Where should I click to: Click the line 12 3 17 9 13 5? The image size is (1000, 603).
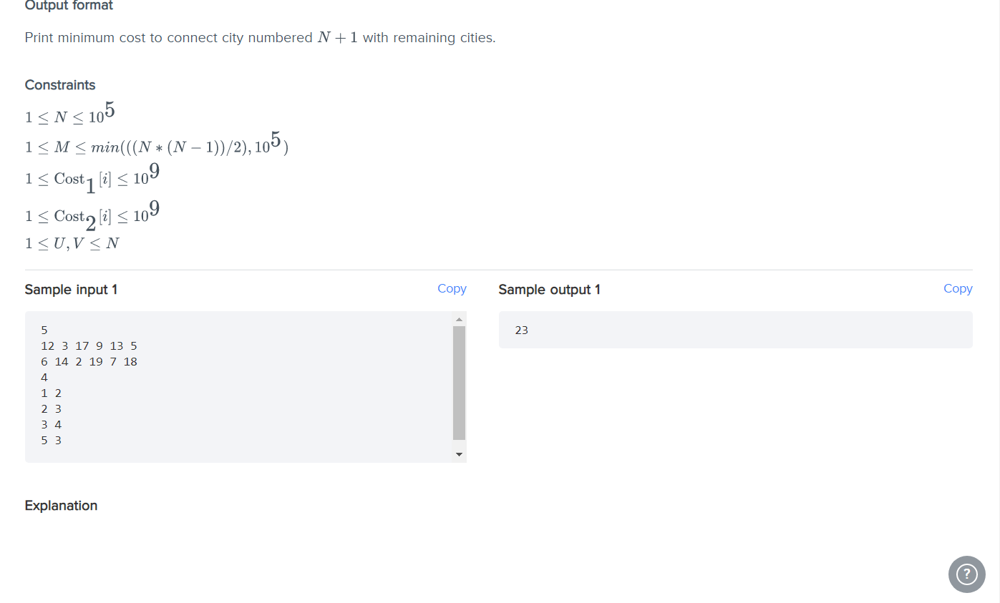(89, 346)
